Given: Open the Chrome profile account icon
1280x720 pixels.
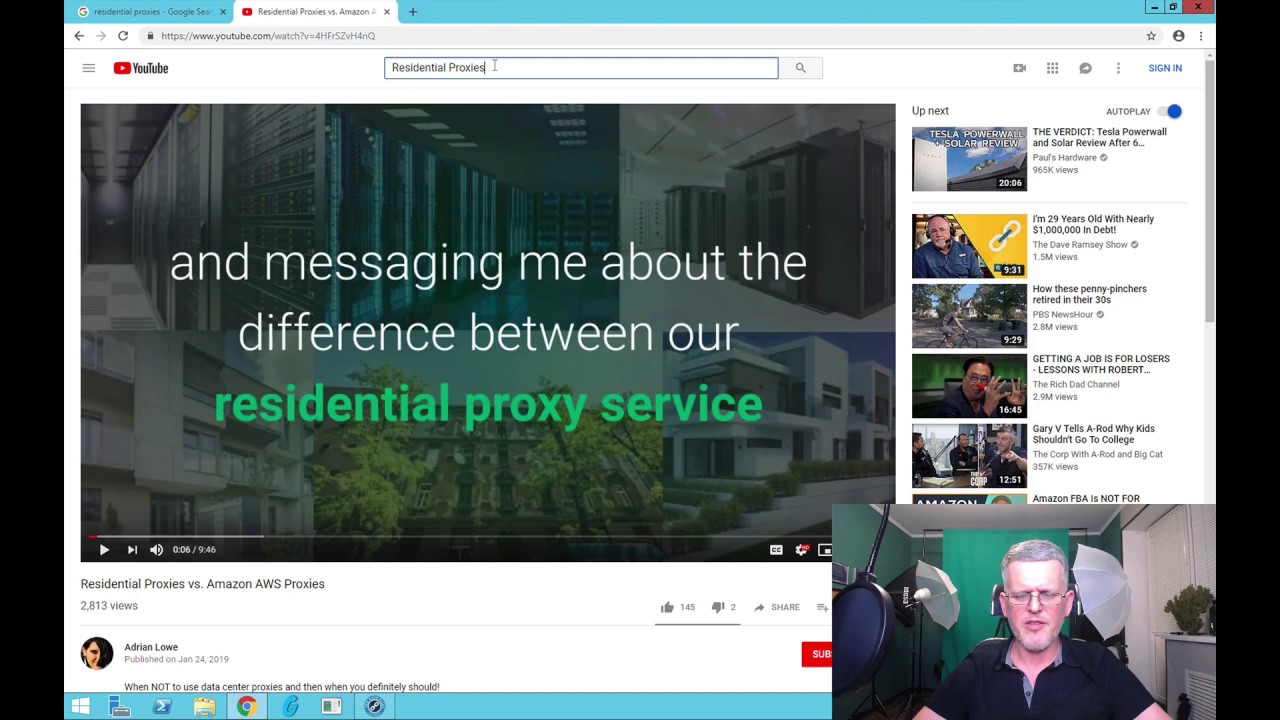Looking at the screenshot, I should 1178,36.
